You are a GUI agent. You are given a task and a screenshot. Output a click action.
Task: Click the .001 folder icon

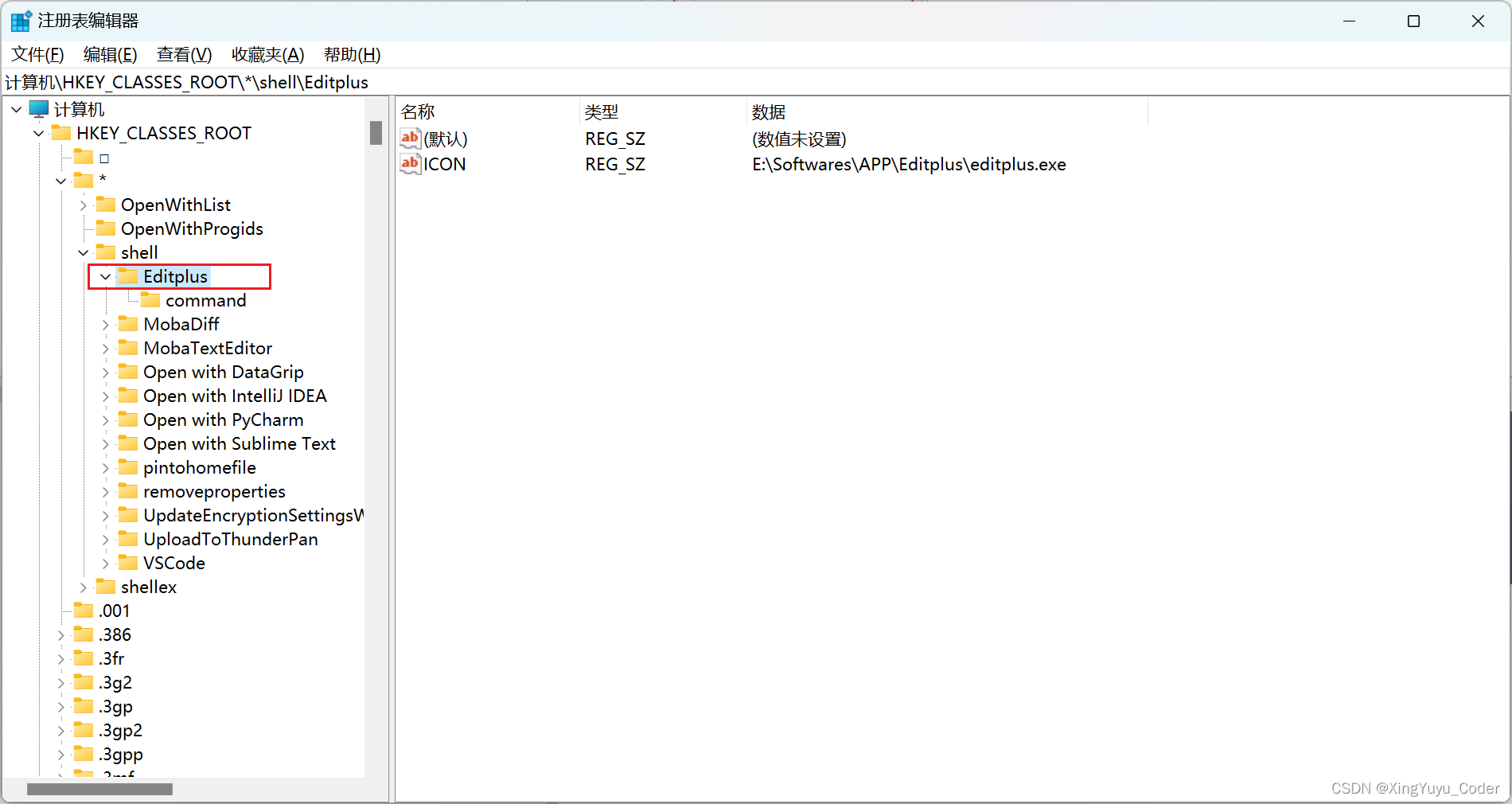pos(84,610)
